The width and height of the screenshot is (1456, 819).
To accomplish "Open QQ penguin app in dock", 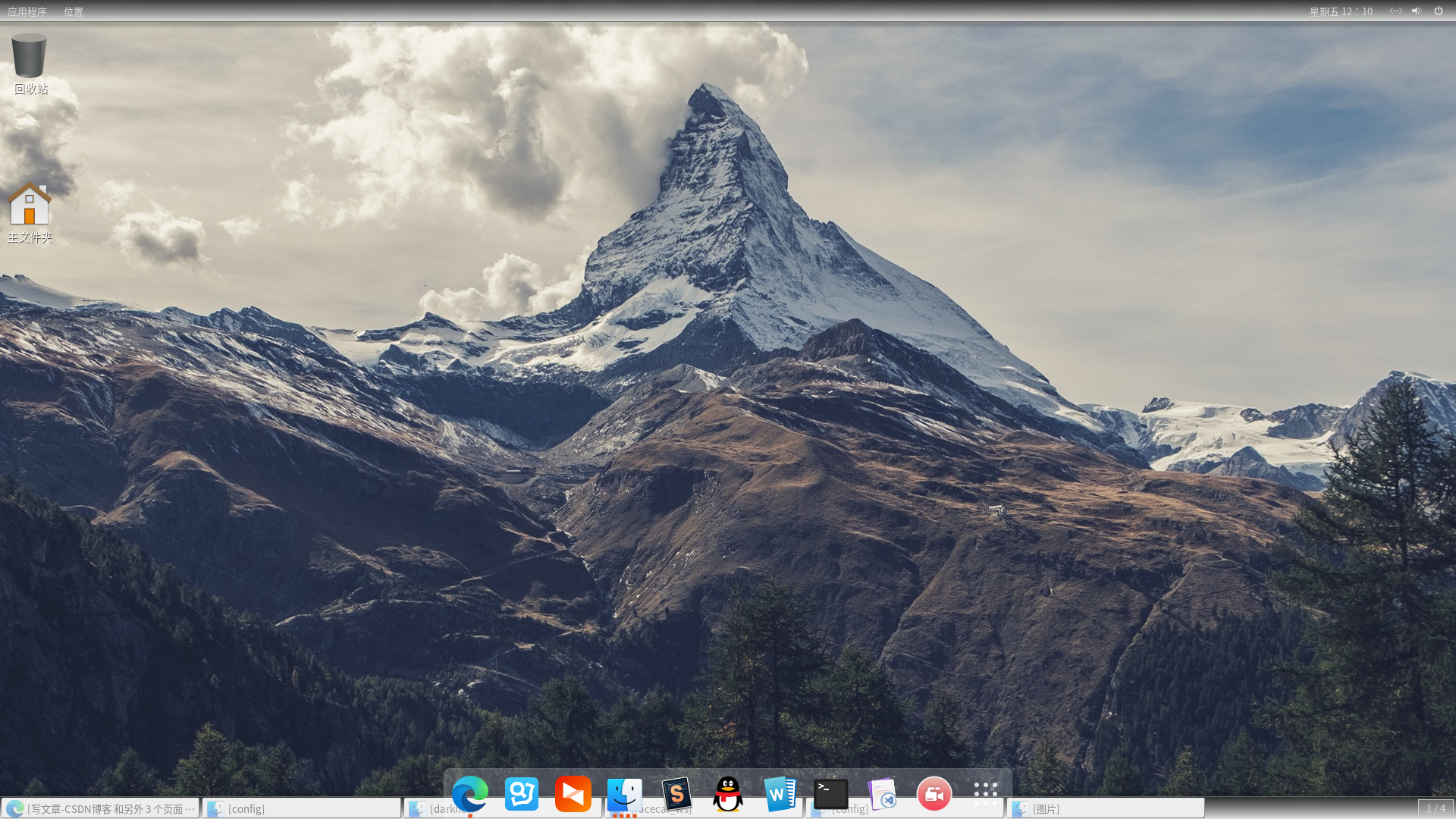I will 728,794.
